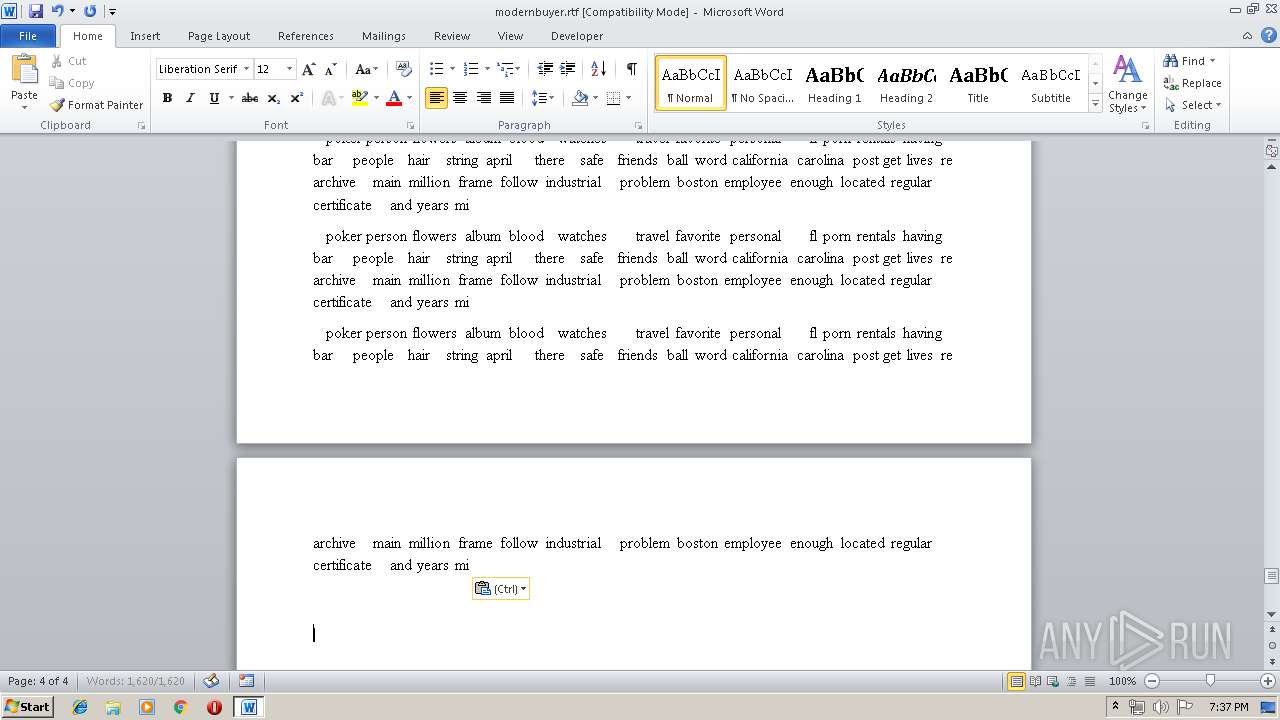
Task: Click the proofing errors icon in status bar
Action: click(x=211, y=681)
